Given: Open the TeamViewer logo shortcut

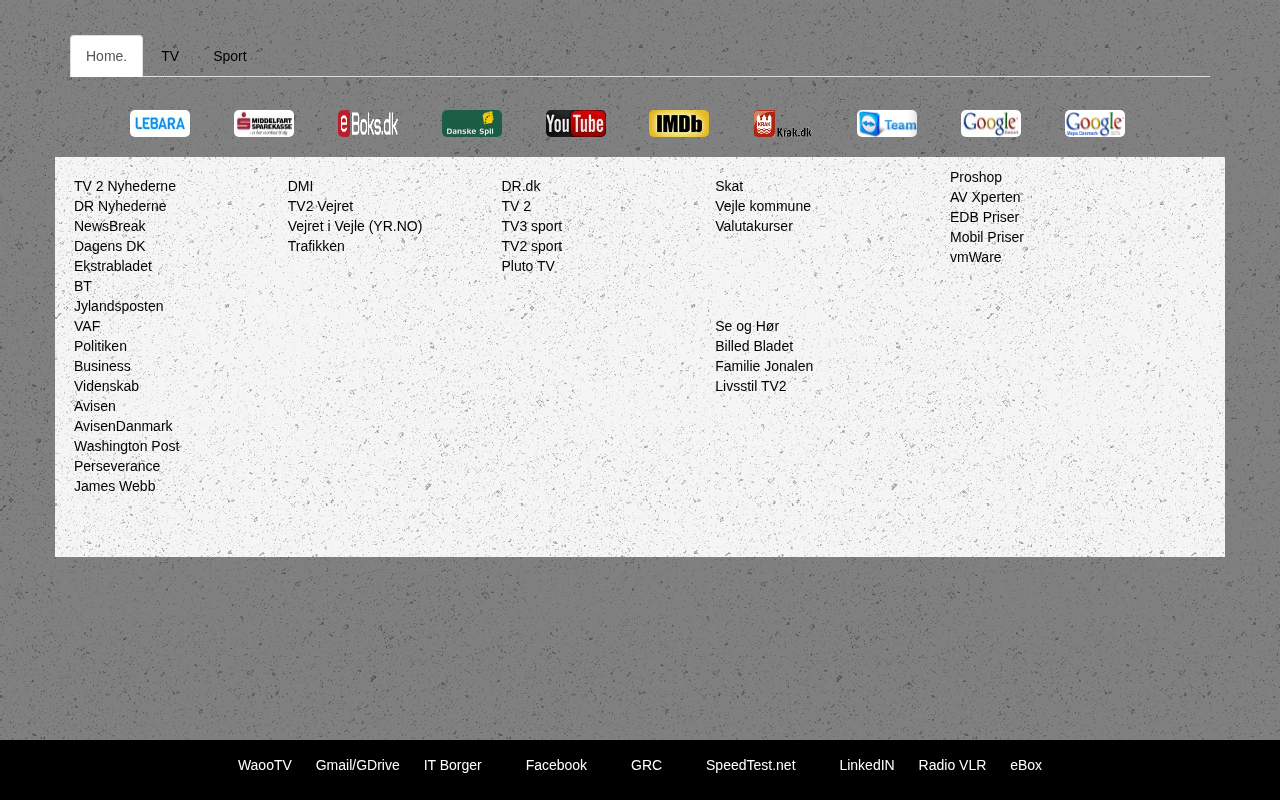Looking at the screenshot, I should pos(887,123).
